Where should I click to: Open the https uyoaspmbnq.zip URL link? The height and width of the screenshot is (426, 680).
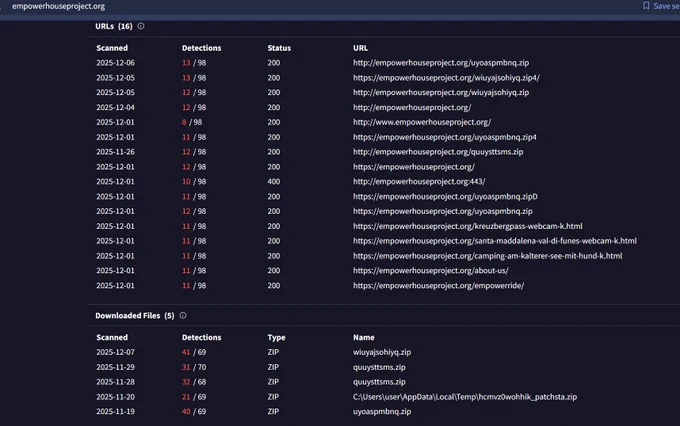coord(443,211)
